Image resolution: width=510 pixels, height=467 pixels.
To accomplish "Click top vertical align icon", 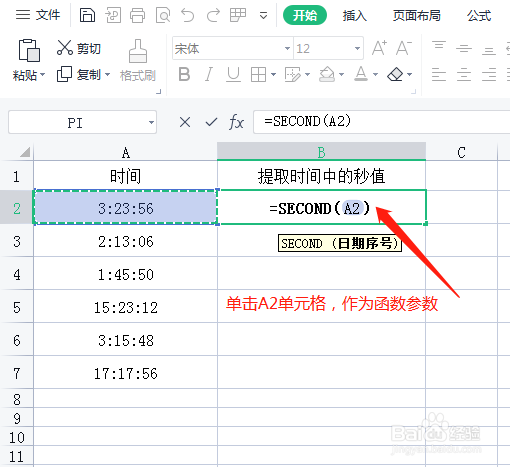I will click(439, 46).
